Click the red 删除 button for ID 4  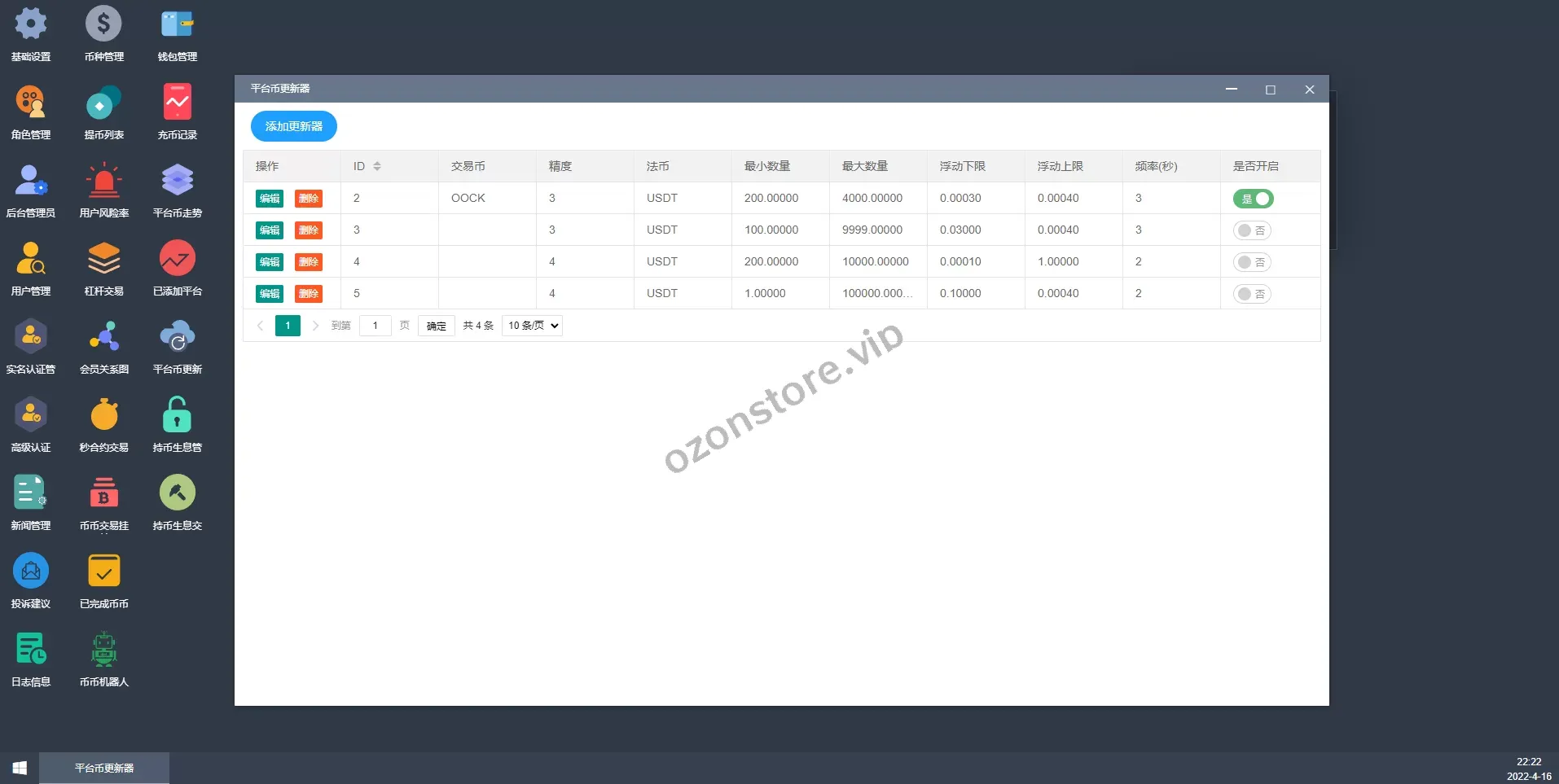308,262
